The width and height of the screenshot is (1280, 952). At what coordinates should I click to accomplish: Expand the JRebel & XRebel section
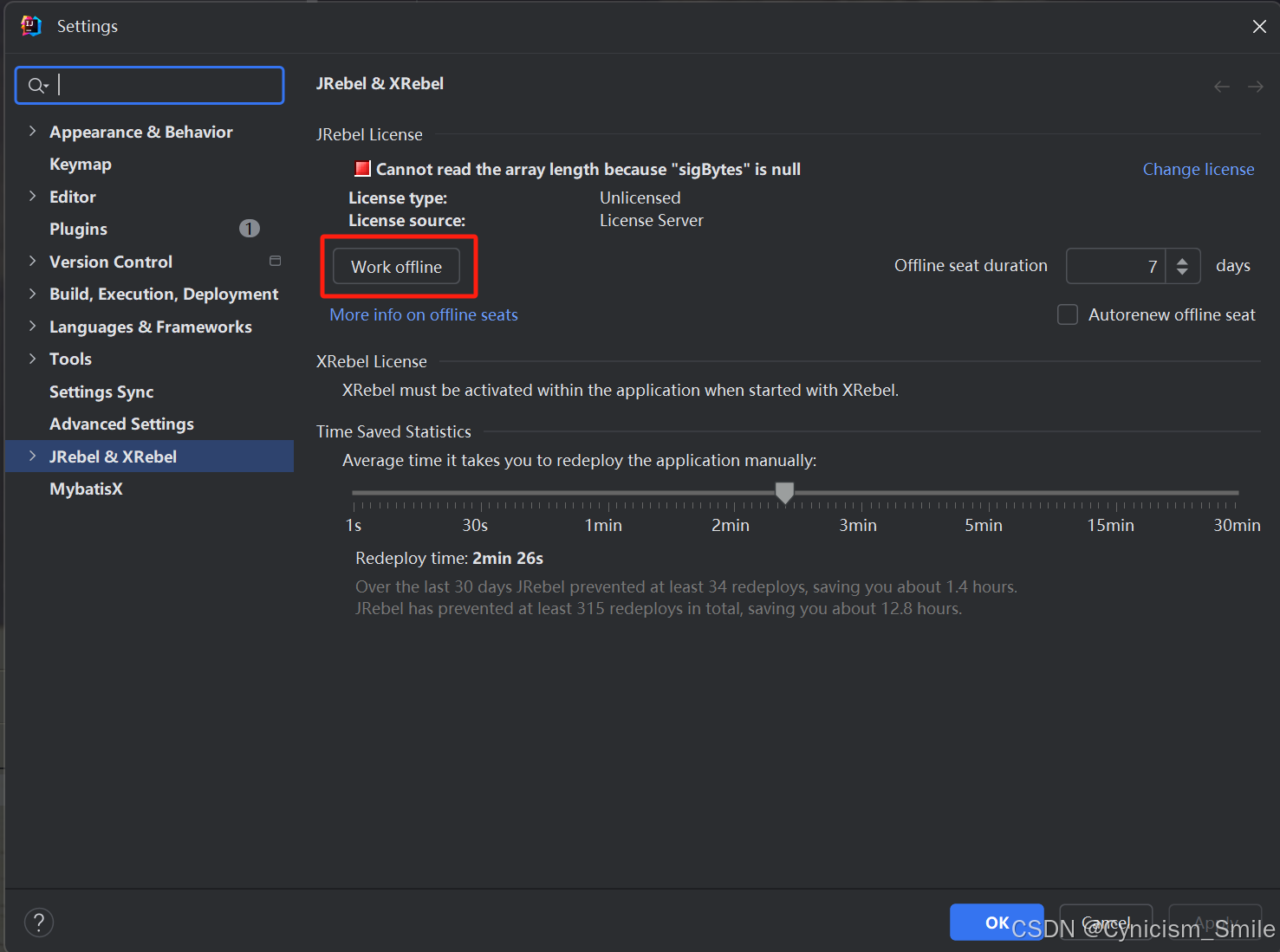click(x=32, y=456)
